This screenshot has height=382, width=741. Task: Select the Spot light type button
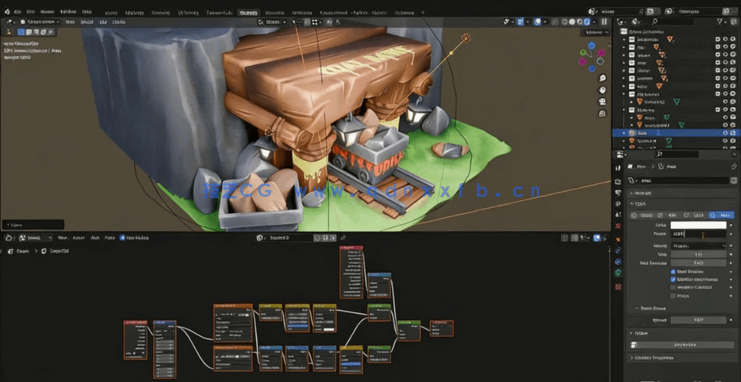click(x=695, y=215)
